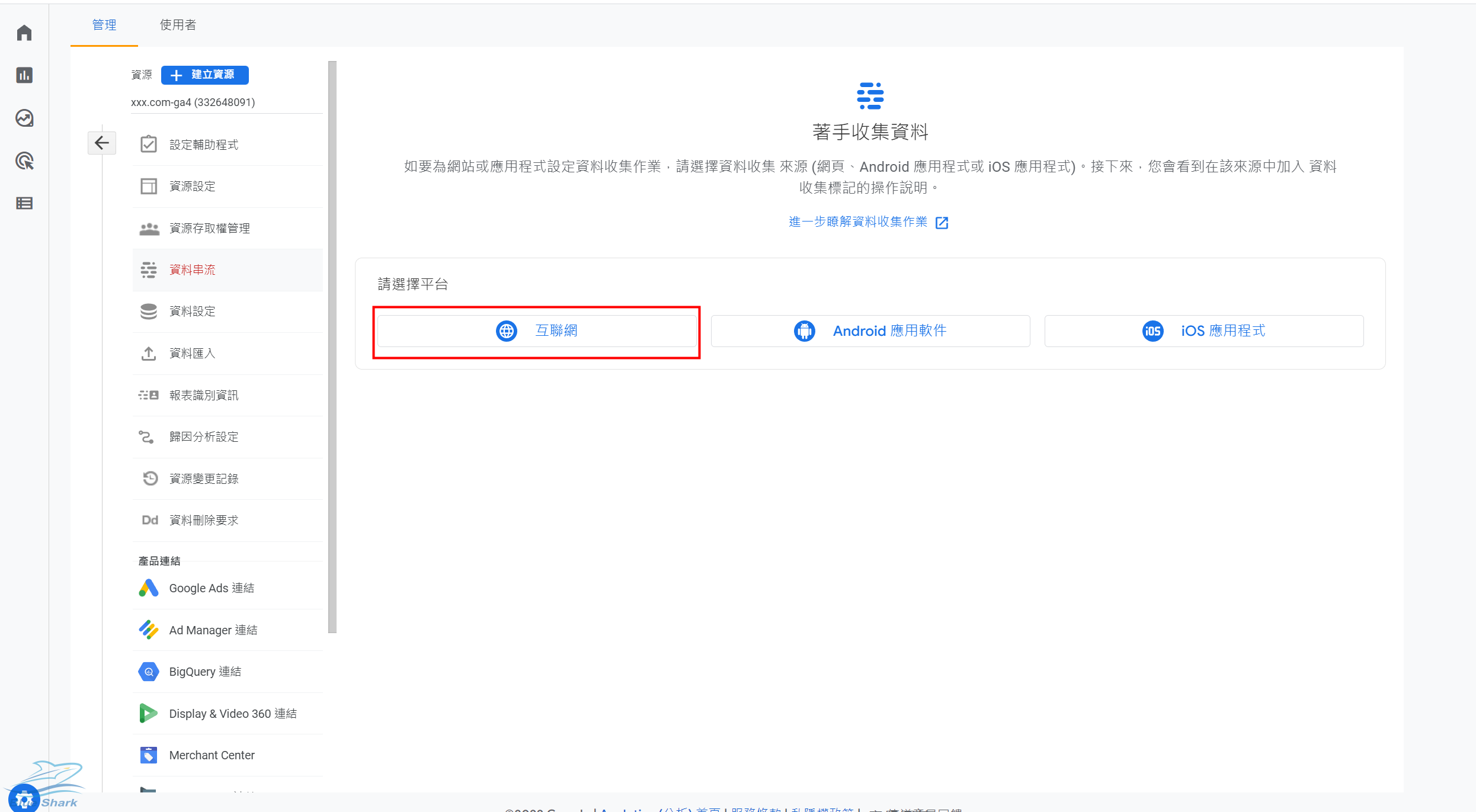Click the 資源 column label
The height and width of the screenshot is (812, 1476).
coord(142,75)
